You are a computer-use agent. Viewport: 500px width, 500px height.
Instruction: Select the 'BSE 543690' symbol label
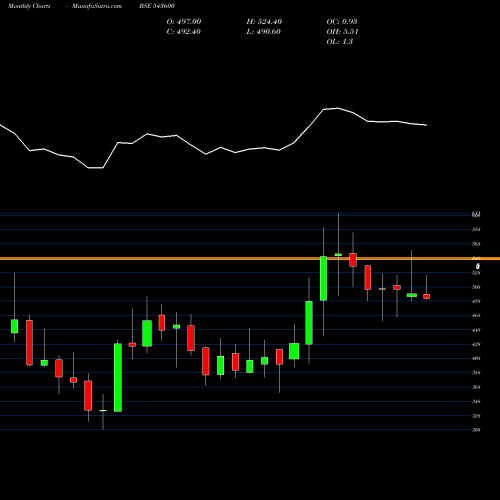(157, 6)
